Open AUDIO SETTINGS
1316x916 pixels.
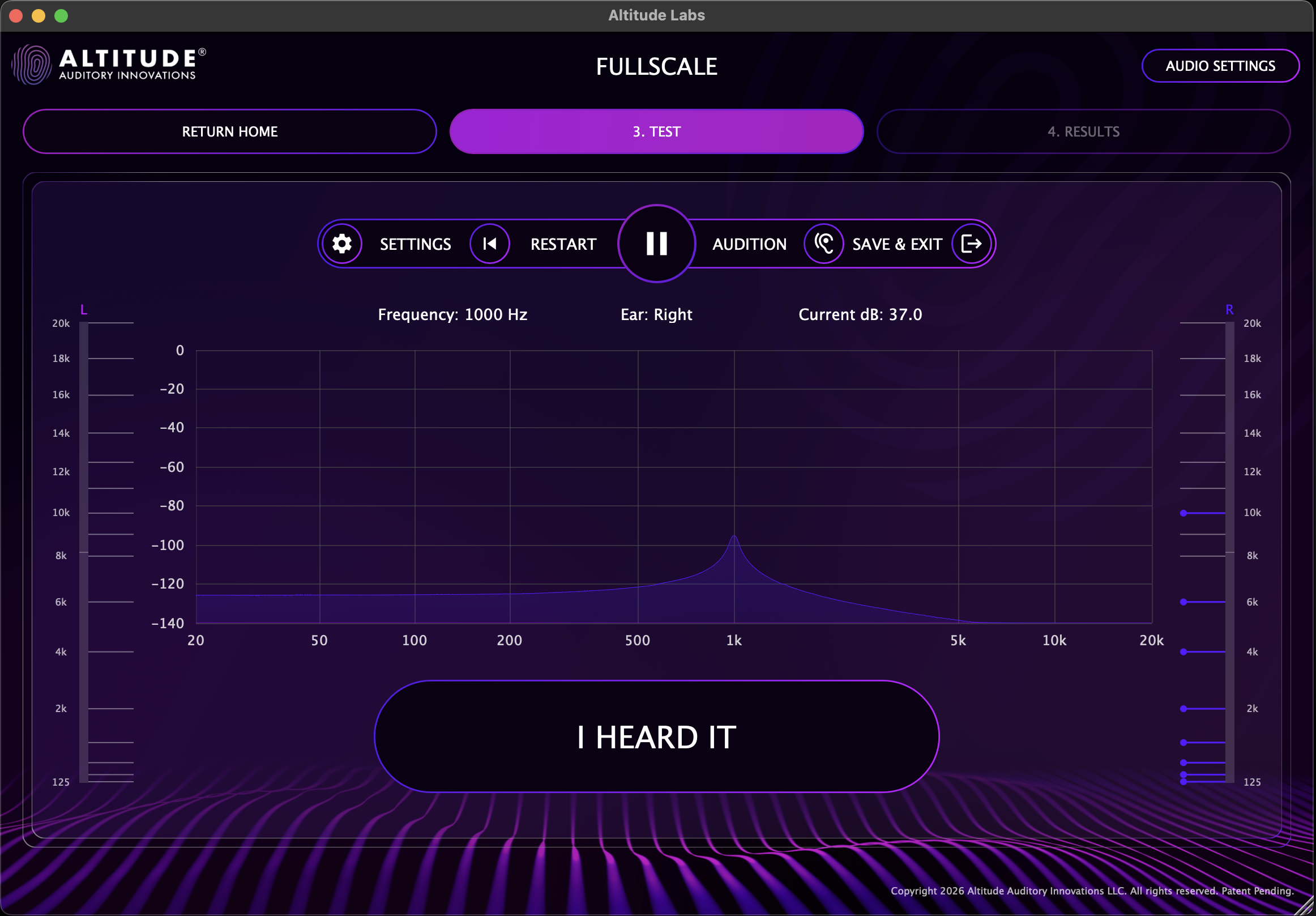(1221, 65)
